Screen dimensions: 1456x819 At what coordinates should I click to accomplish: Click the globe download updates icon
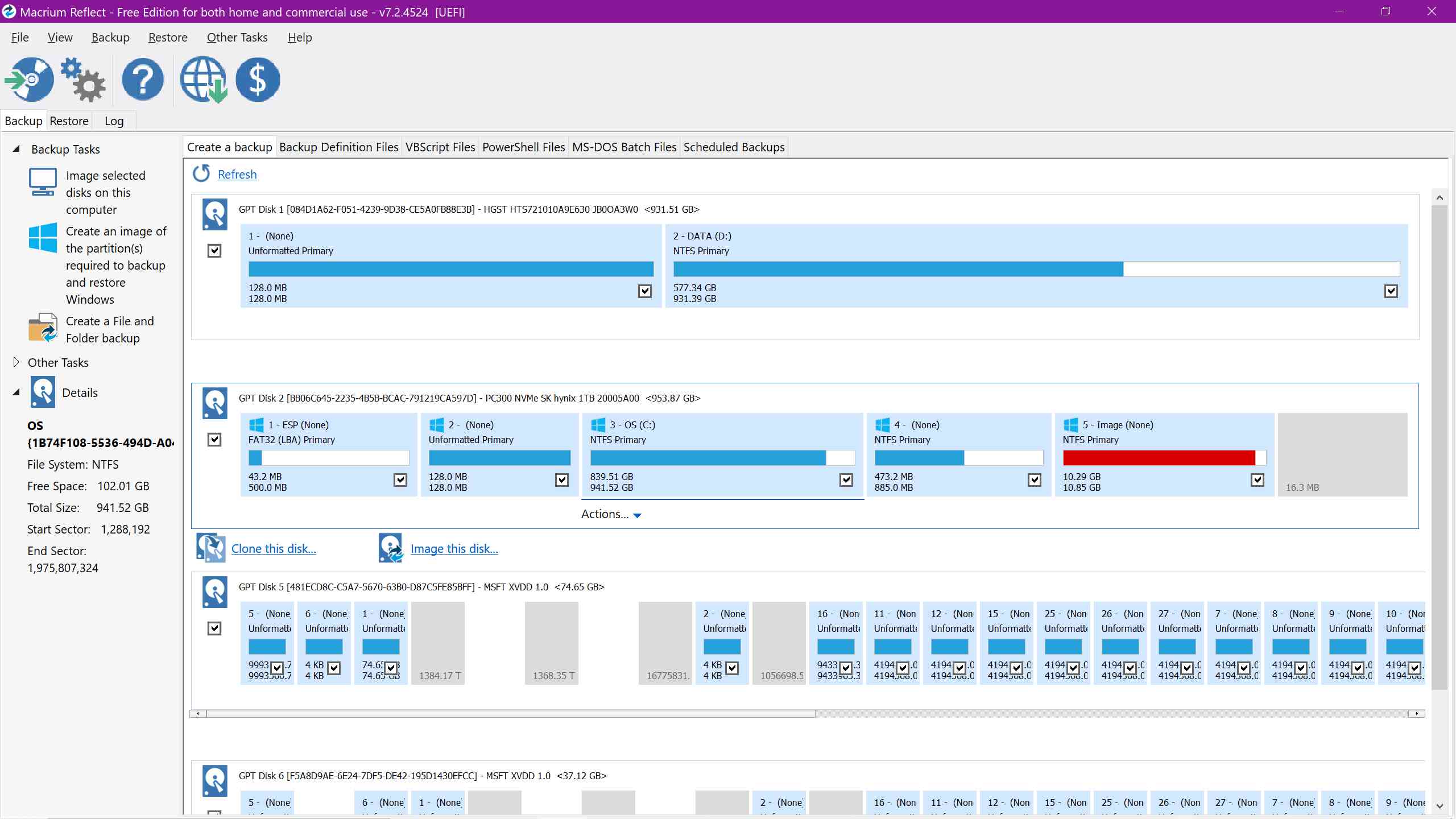[x=204, y=80]
